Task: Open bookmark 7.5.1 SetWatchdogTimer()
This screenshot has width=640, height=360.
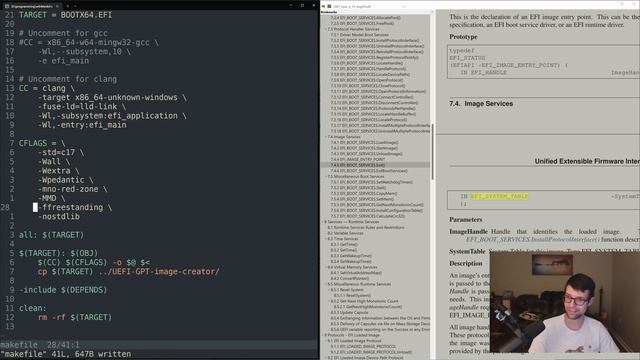Action: click(x=372, y=182)
